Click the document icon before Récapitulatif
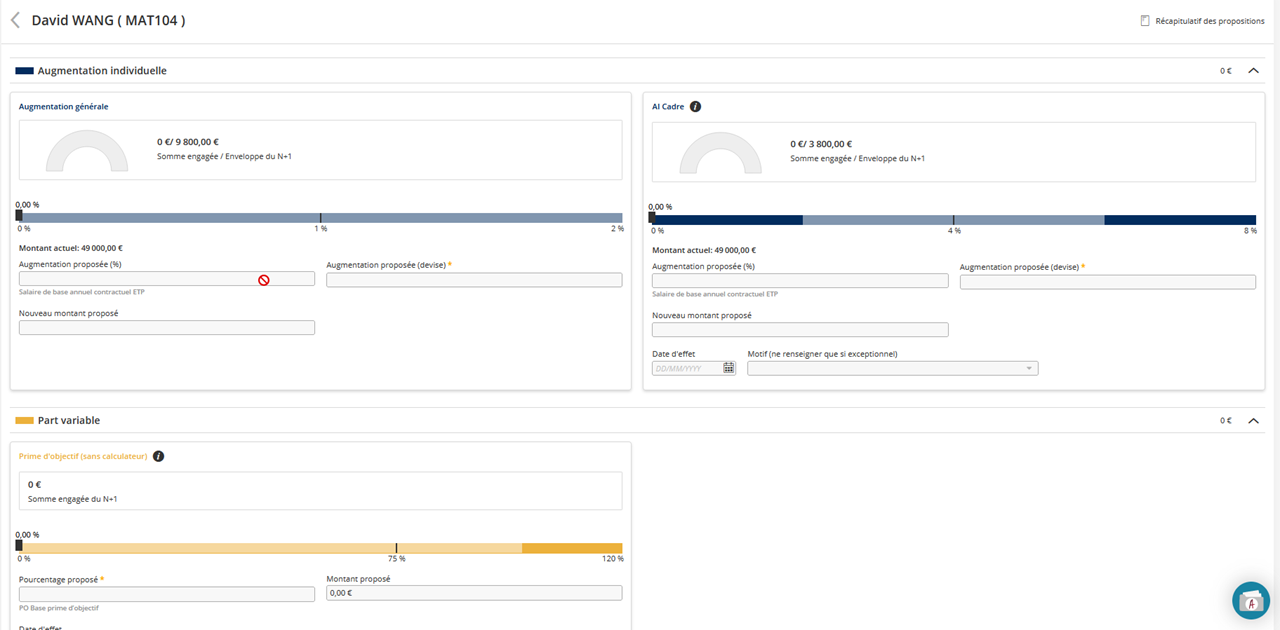The width and height of the screenshot is (1280, 630). 1145,21
